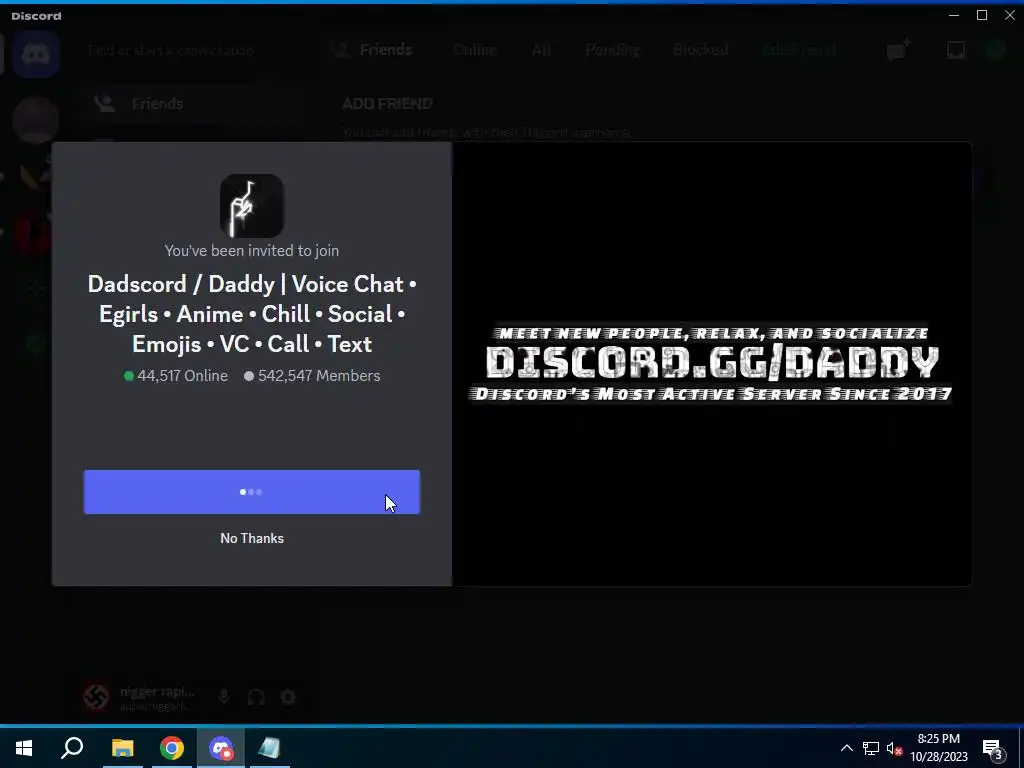Switch to the Online friends tab
Image resolution: width=1024 pixels, height=768 pixels.
pyautogui.click(x=475, y=50)
